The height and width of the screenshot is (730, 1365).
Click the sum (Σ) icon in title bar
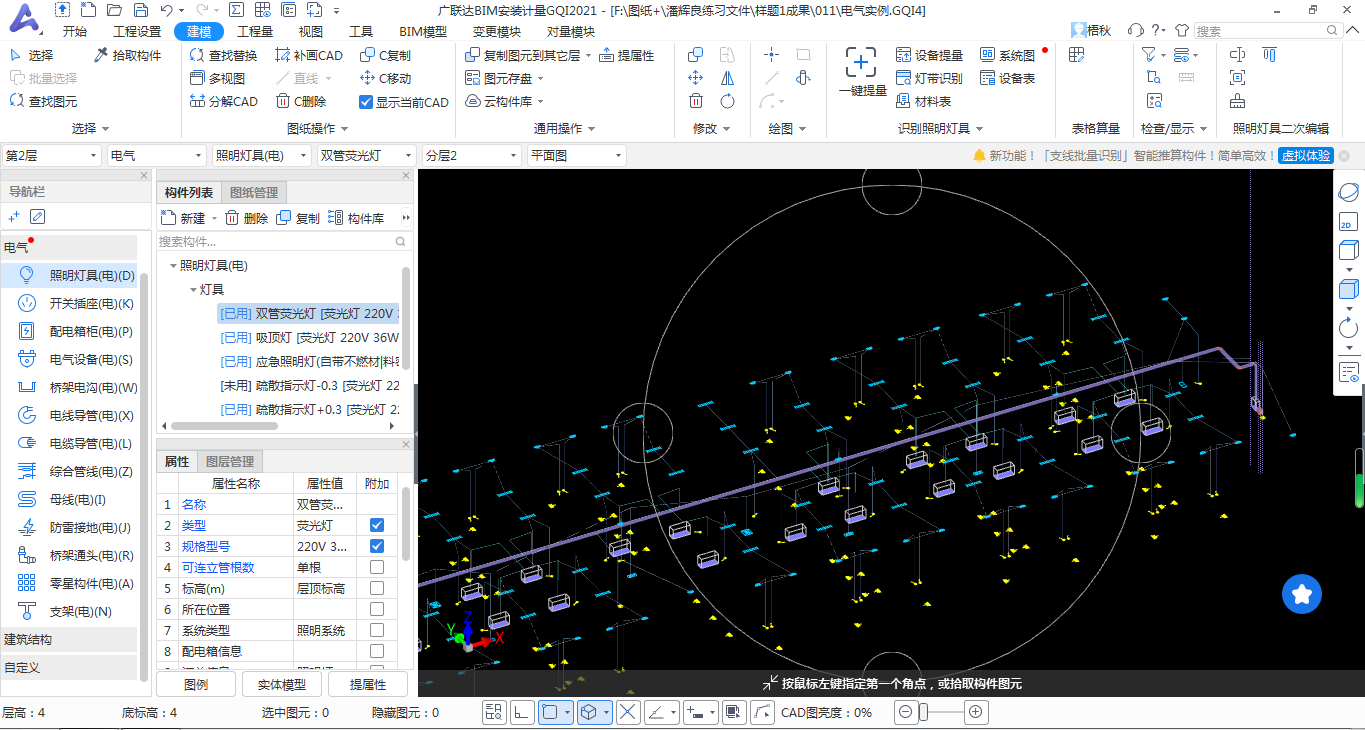tap(236, 10)
